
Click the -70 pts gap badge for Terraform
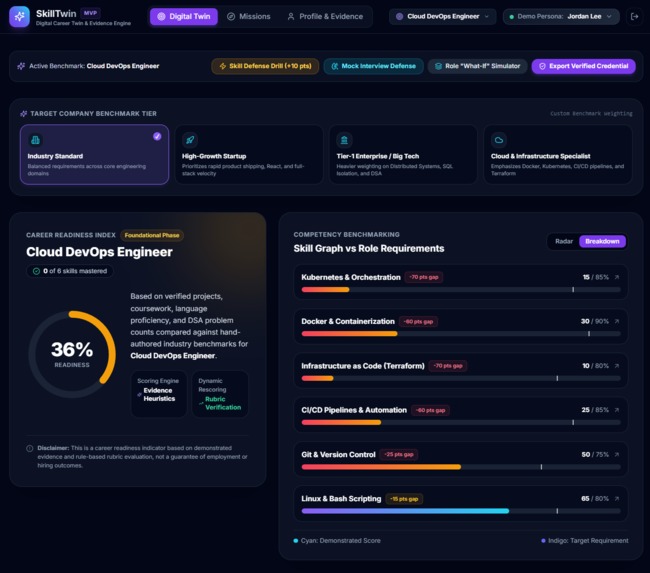[448, 366]
